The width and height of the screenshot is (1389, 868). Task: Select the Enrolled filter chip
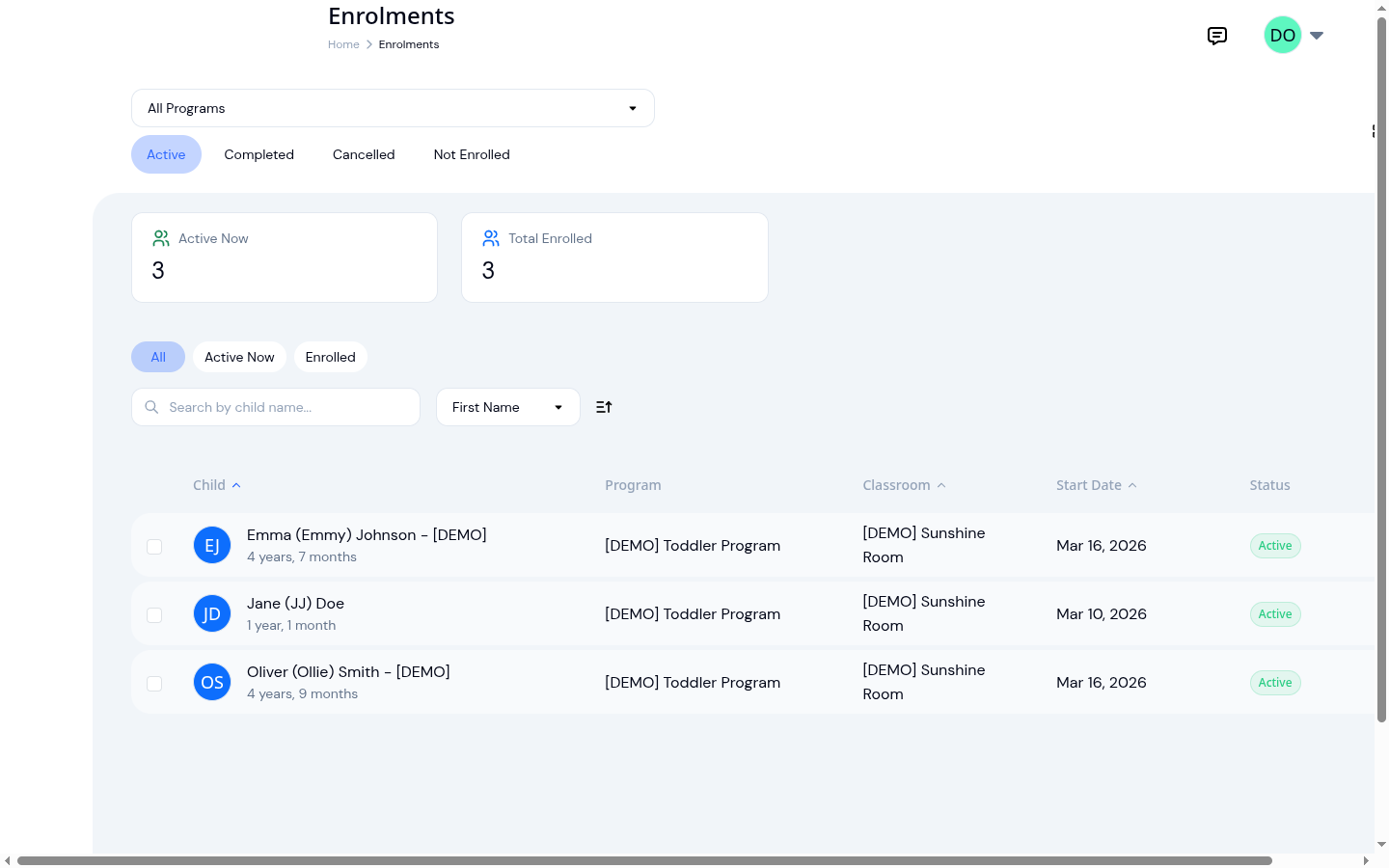[x=331, y=357]
